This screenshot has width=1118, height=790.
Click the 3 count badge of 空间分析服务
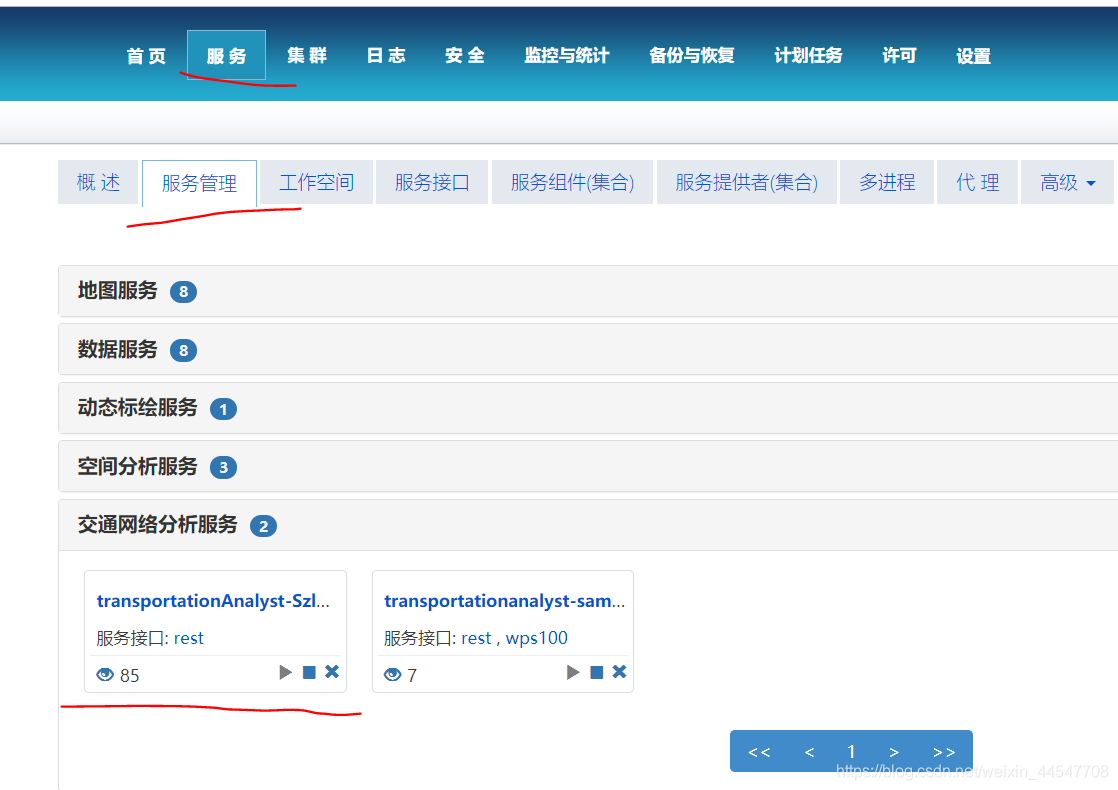pos(223,468)
